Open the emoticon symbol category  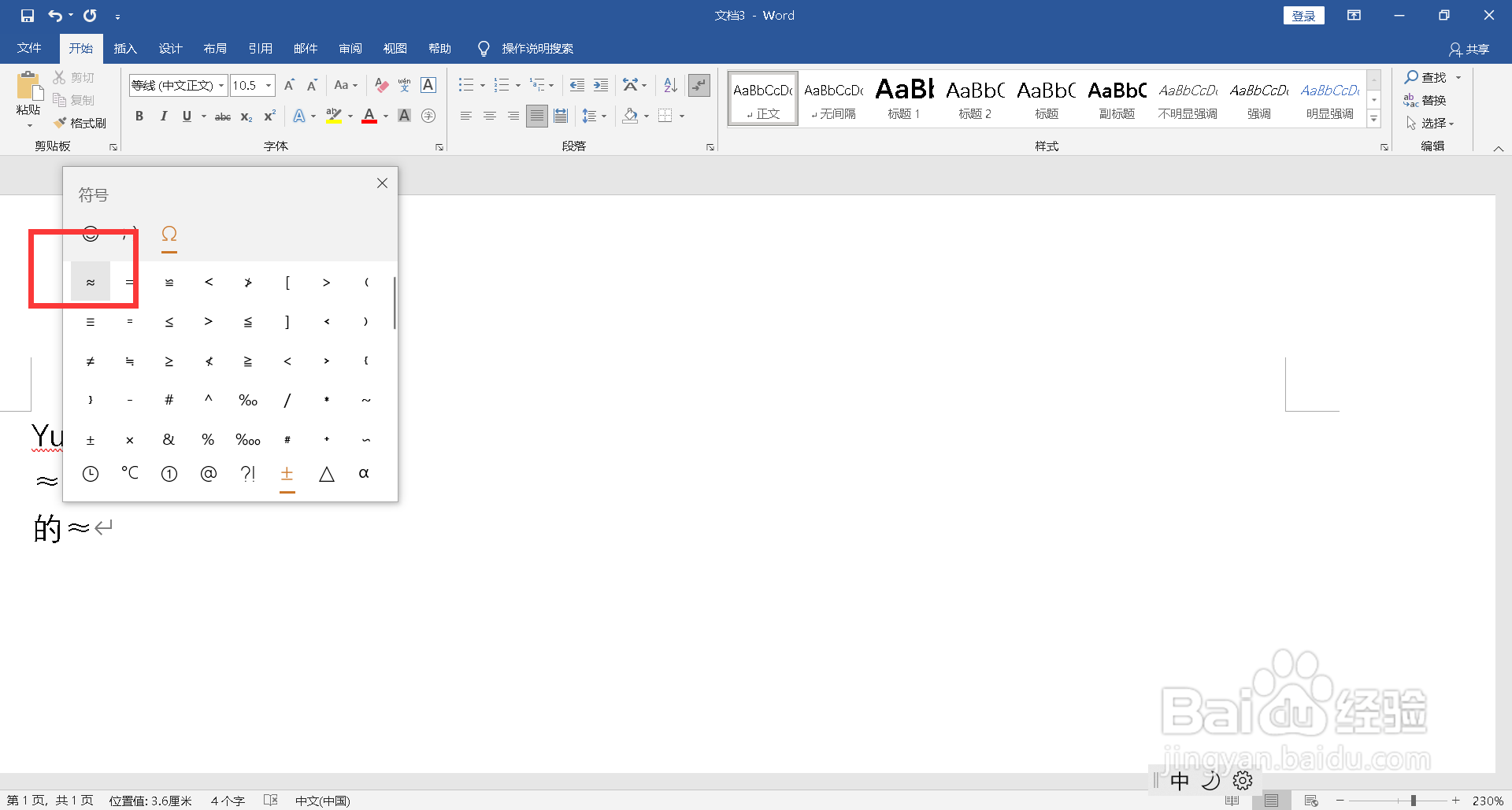(91, 234)
